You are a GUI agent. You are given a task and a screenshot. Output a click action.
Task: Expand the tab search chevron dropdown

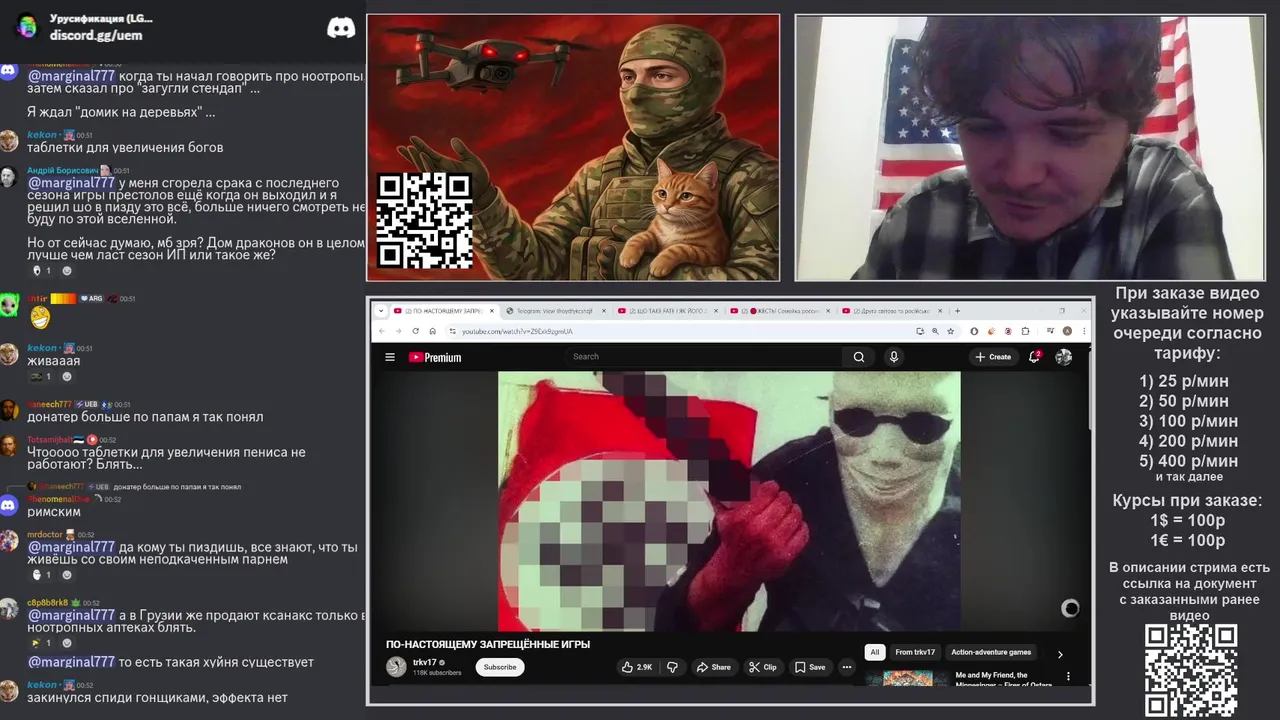(380, 311)
